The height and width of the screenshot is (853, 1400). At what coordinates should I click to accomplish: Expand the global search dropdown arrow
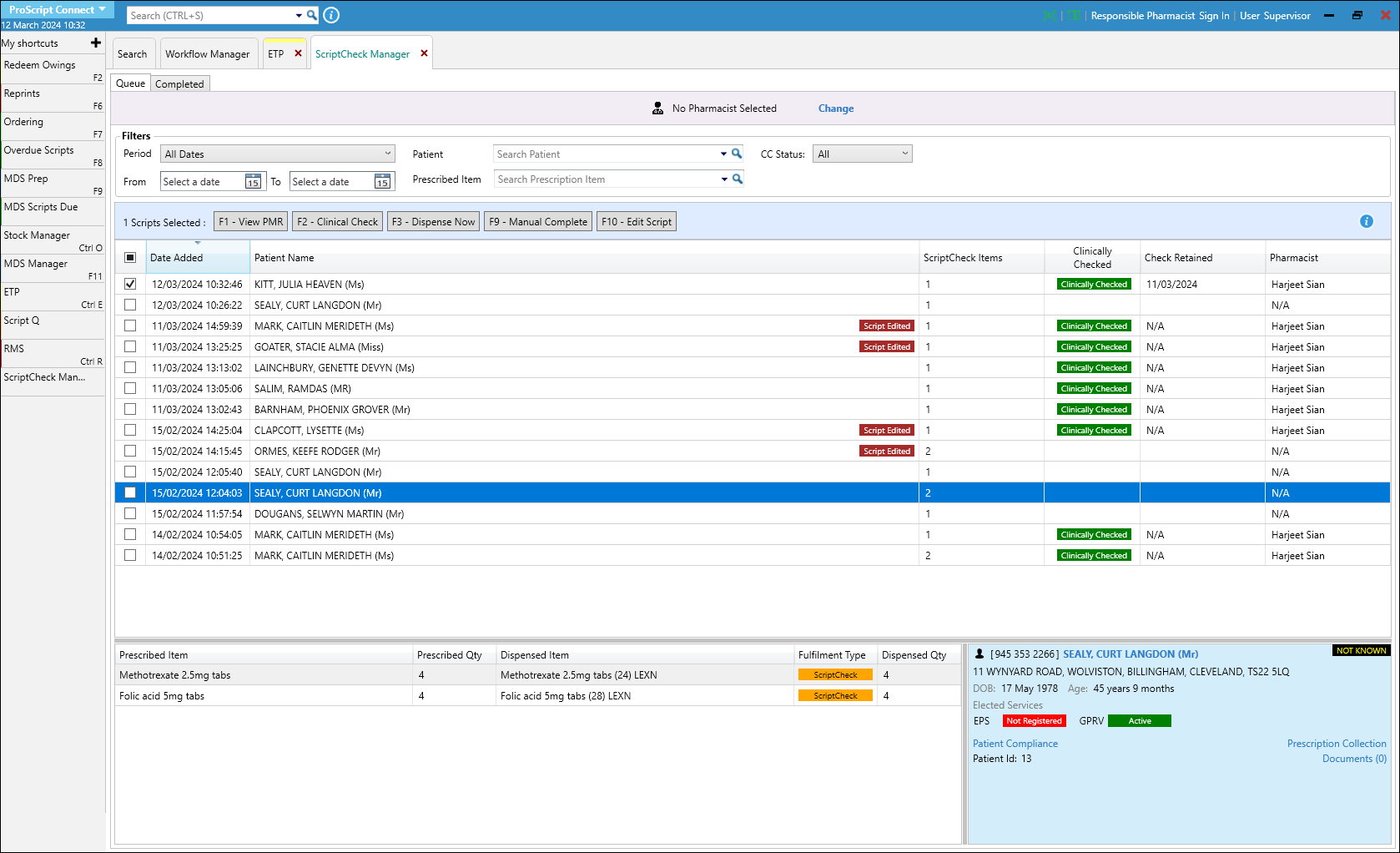click(x=299, y=15)
